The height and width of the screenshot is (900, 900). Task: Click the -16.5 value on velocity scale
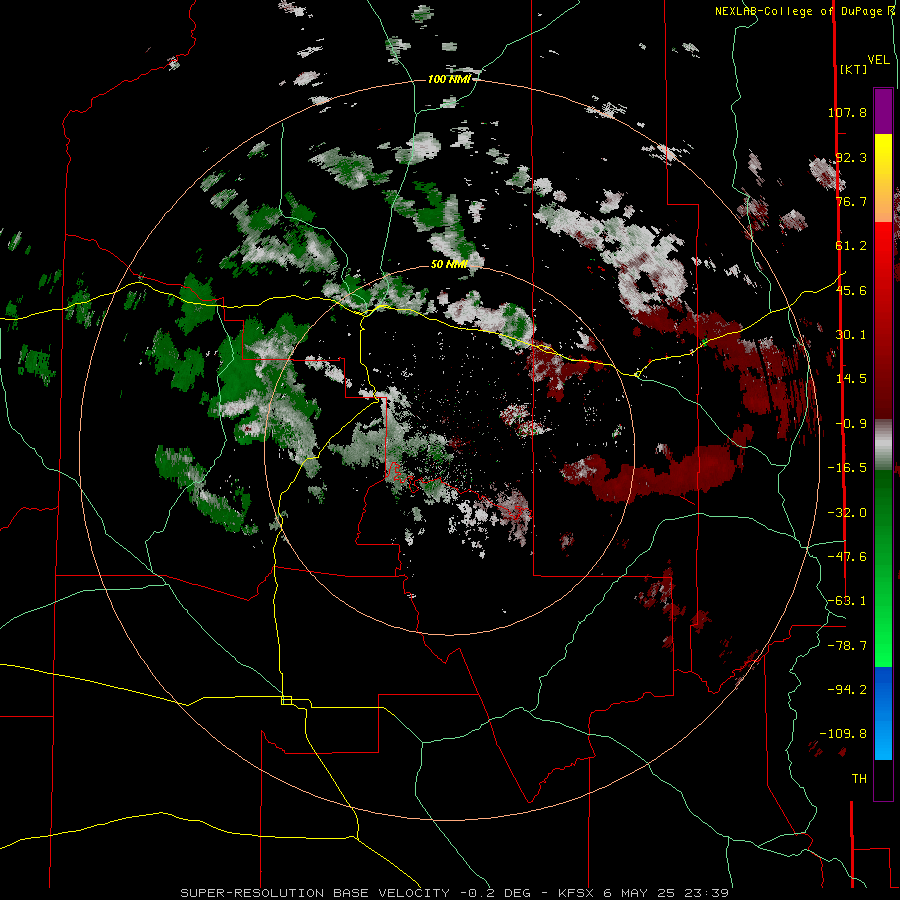click(x=847, y=468)
